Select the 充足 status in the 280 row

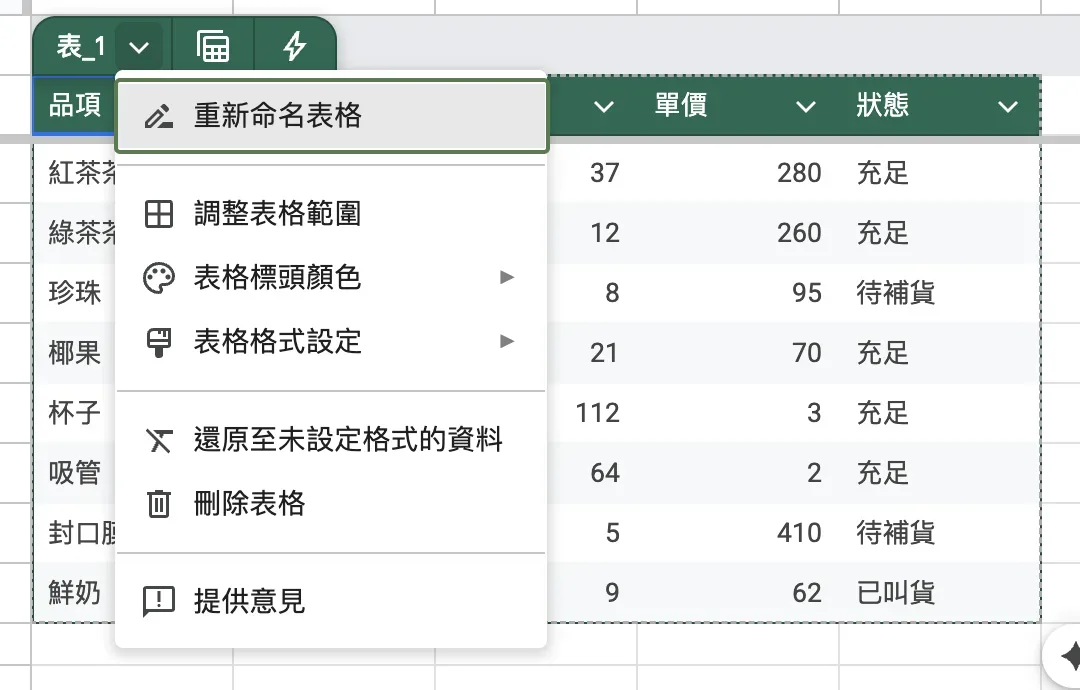tap(939, 172)
